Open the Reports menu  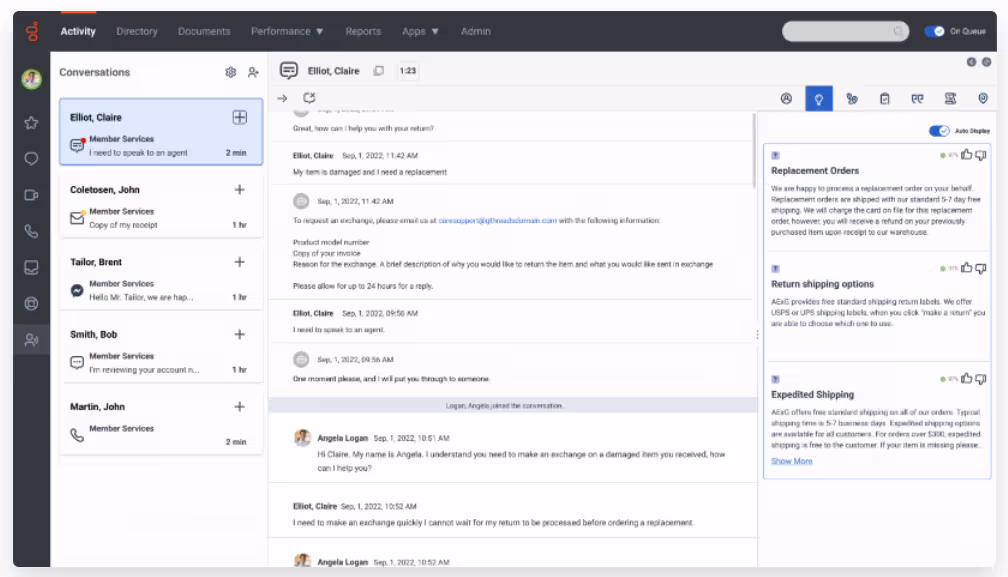[x=363, y=31]
